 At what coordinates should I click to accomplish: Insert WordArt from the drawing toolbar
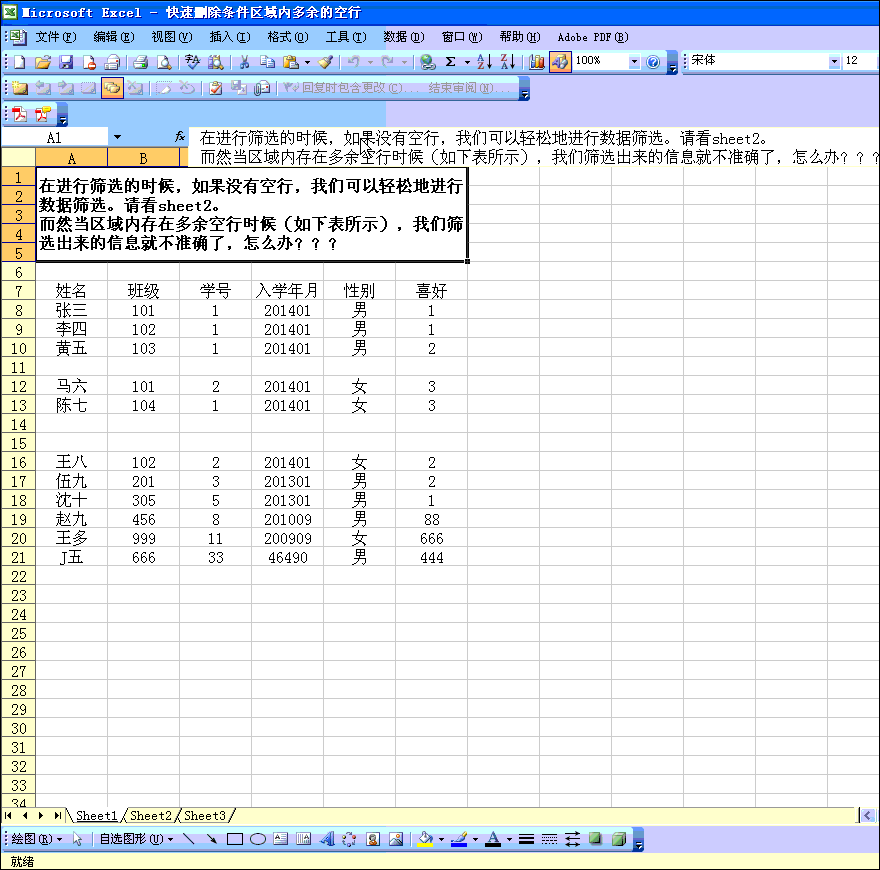coord(326,839)
